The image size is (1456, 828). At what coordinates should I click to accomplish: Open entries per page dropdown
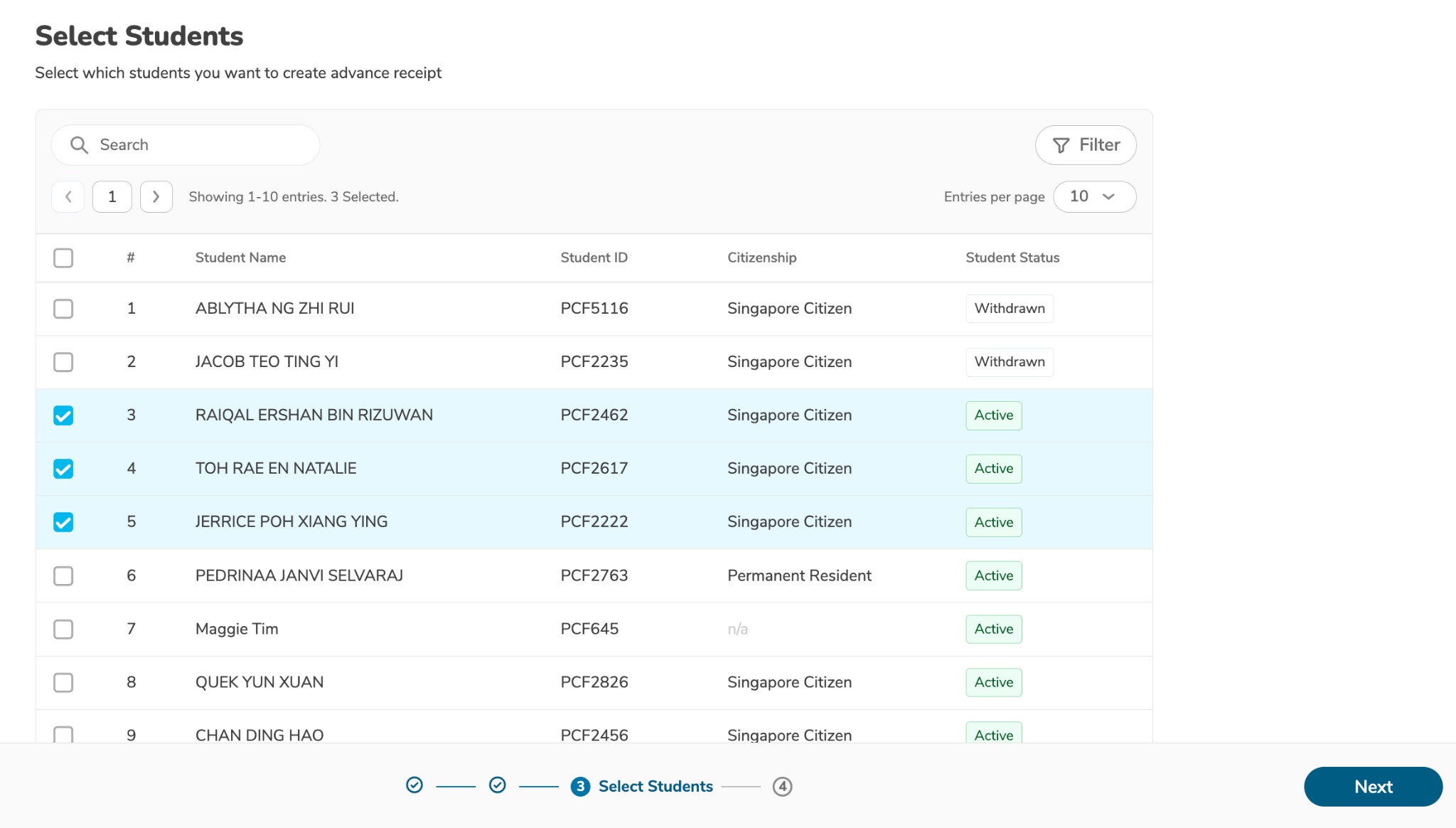tap(1093, 197)
